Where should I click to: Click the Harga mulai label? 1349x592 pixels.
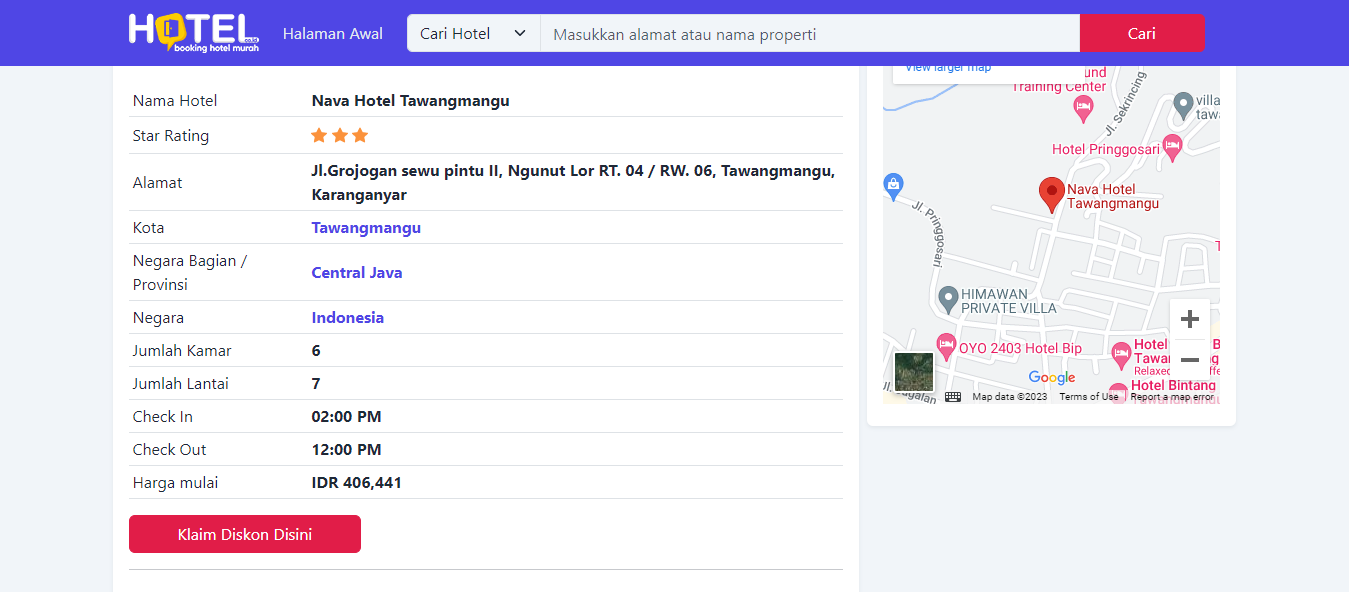pos(176,482)
